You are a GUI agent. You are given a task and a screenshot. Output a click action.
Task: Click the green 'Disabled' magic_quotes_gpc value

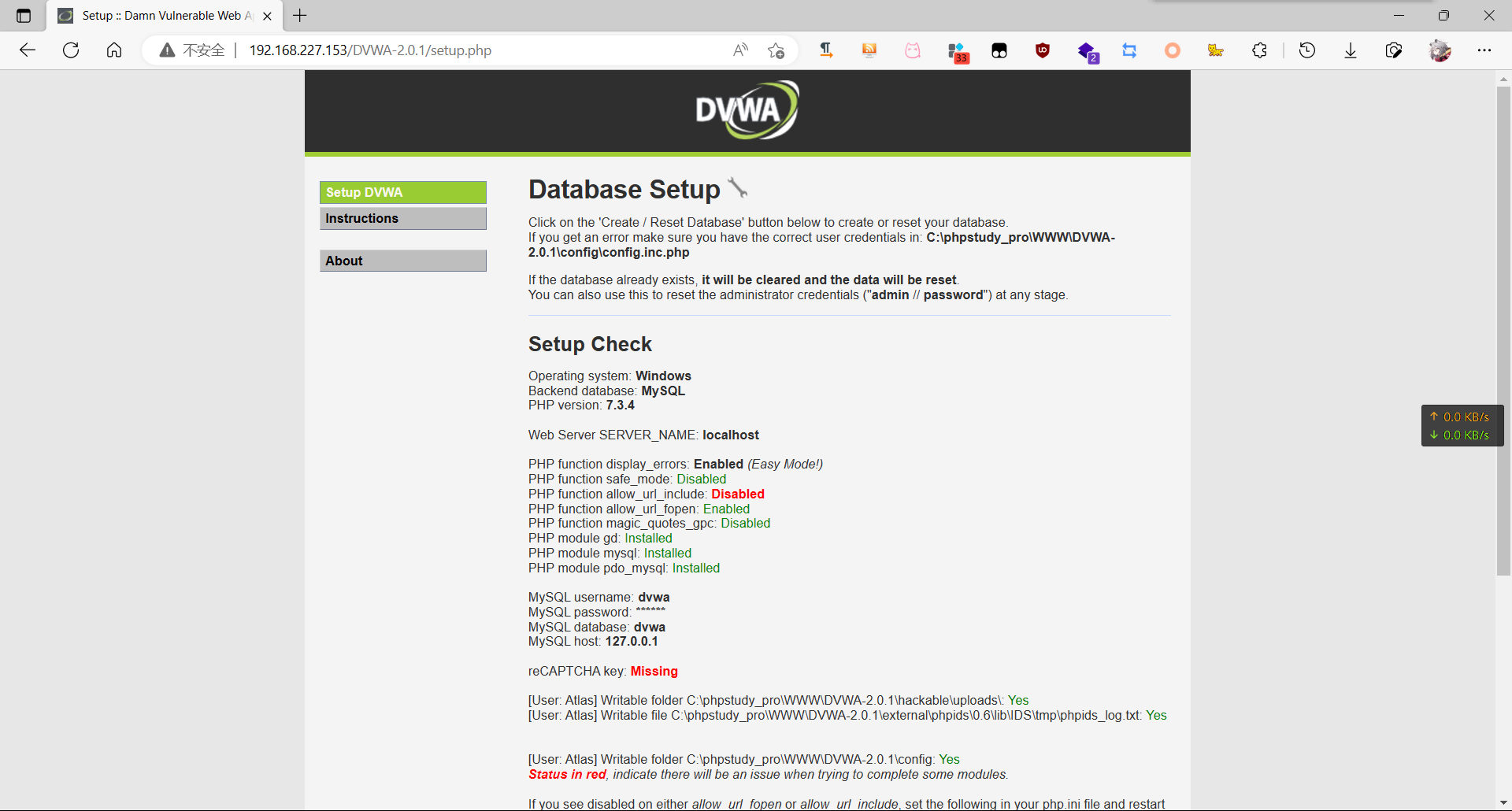coord(746,524)
